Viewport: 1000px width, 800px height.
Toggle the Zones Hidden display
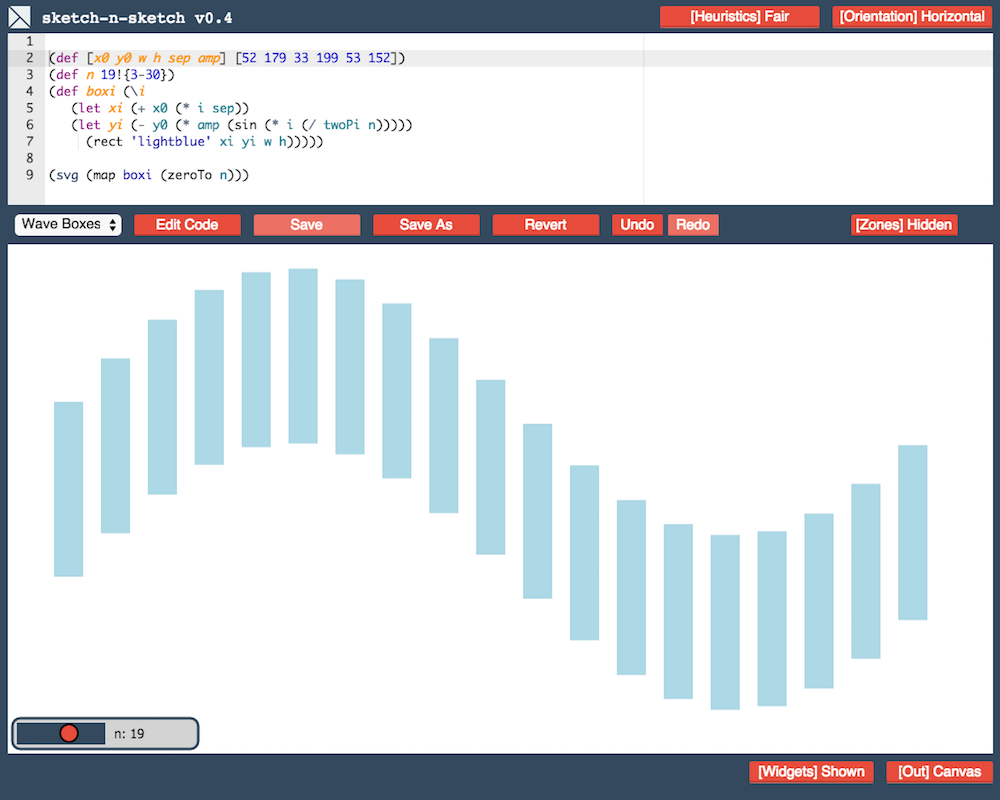[x=903, y=225]
